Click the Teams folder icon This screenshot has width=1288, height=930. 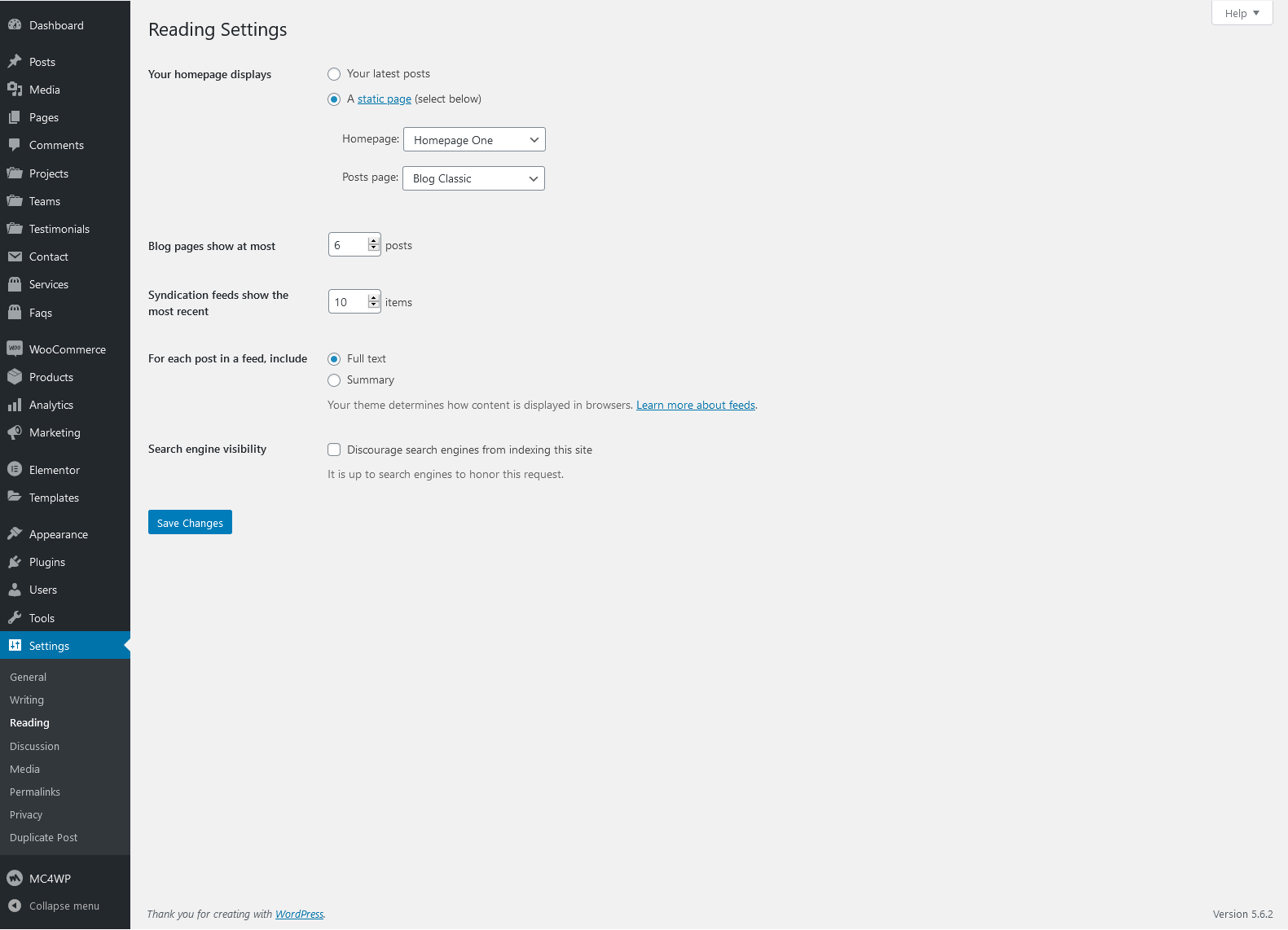point(15,201)
